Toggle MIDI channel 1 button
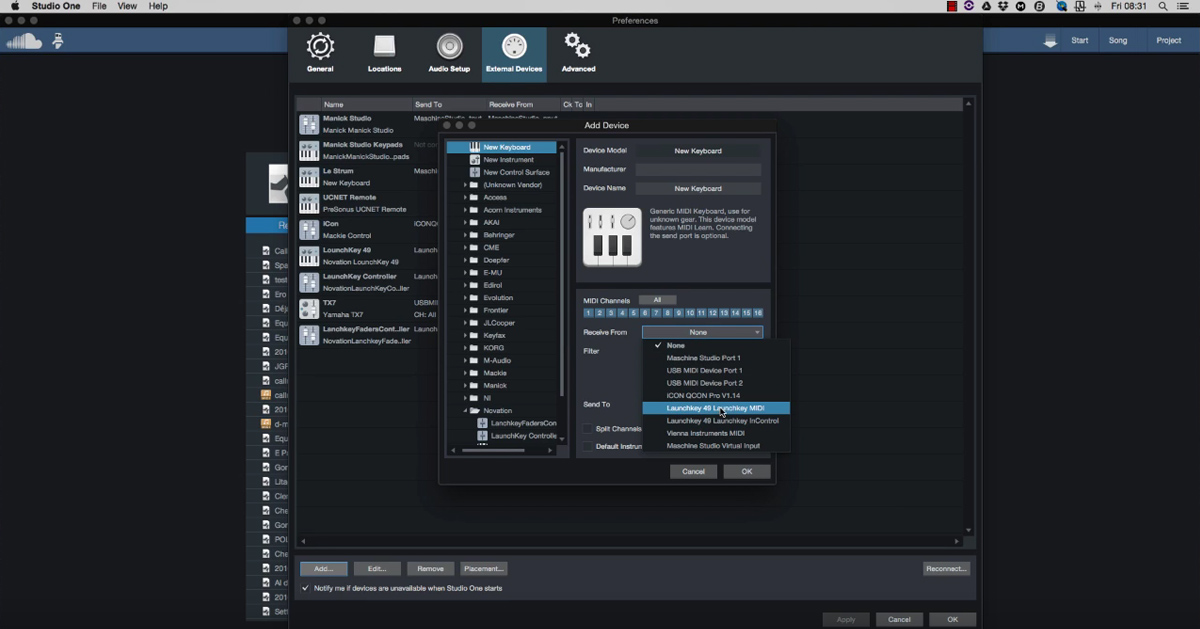The width and height of the screenshot is (1200, 629). pyautogui.click(x=588, y=313)
